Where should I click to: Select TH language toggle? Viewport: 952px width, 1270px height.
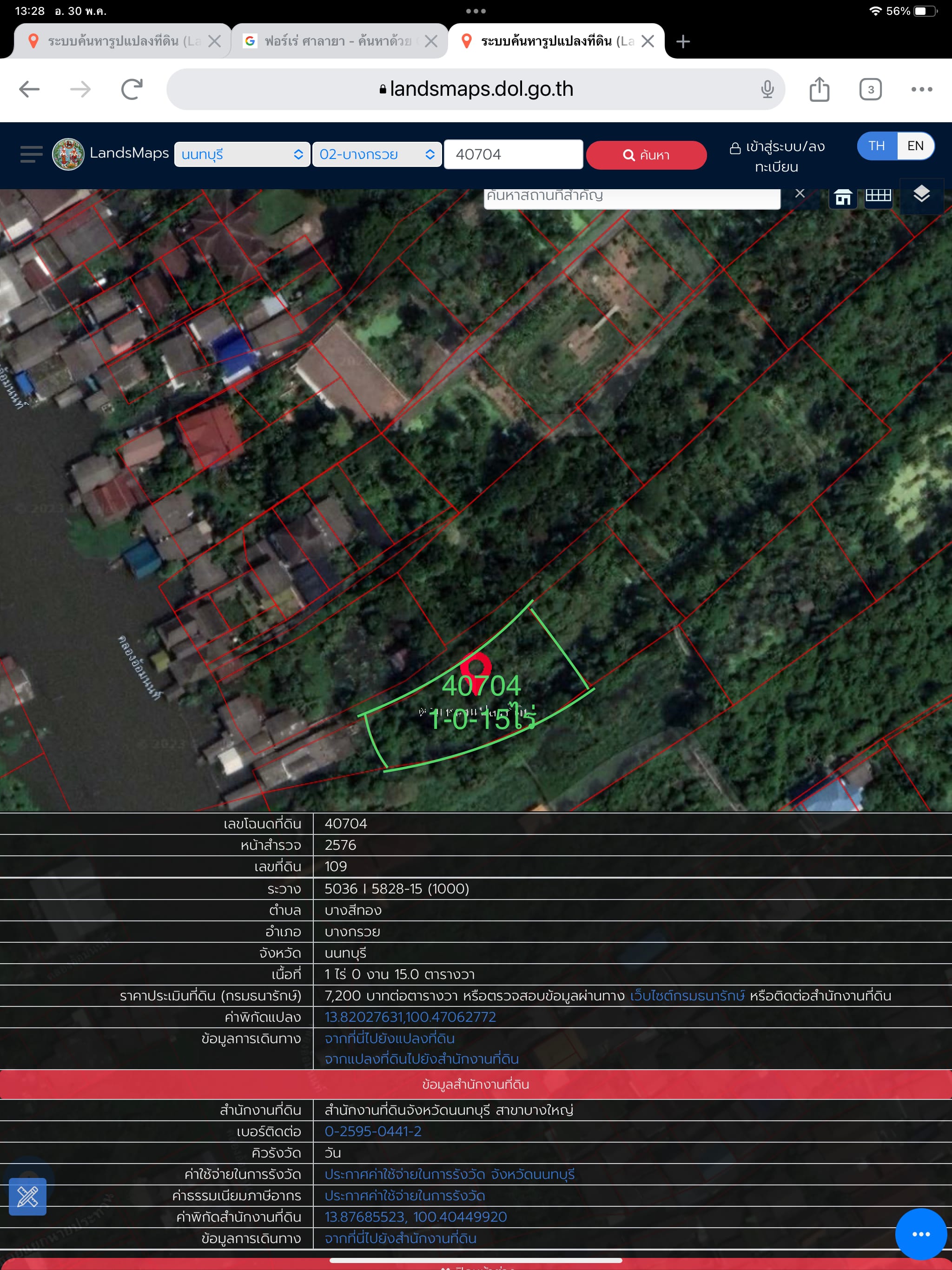[x=876, y=146]
